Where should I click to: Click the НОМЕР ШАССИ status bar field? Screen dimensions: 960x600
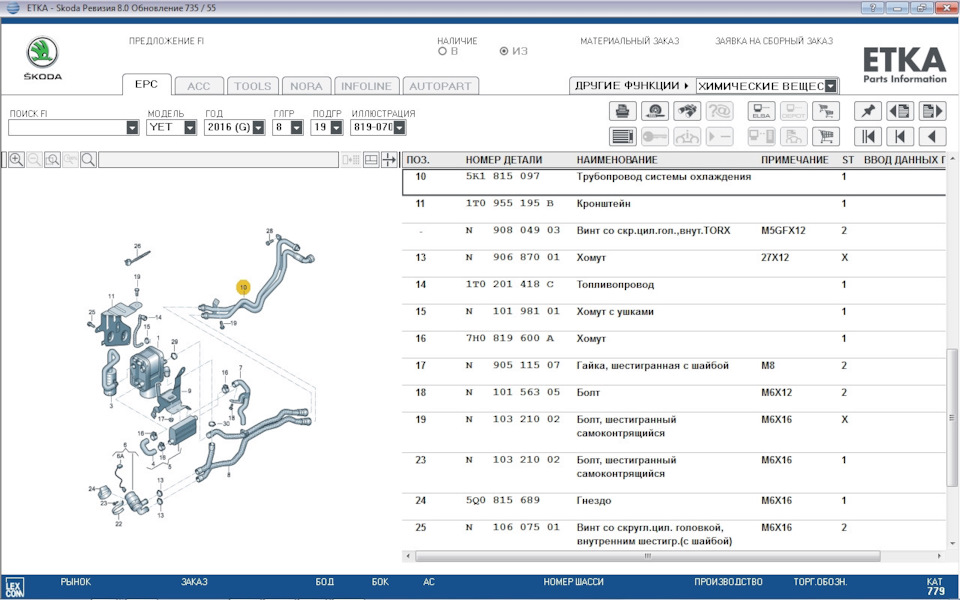click(573, 582)
